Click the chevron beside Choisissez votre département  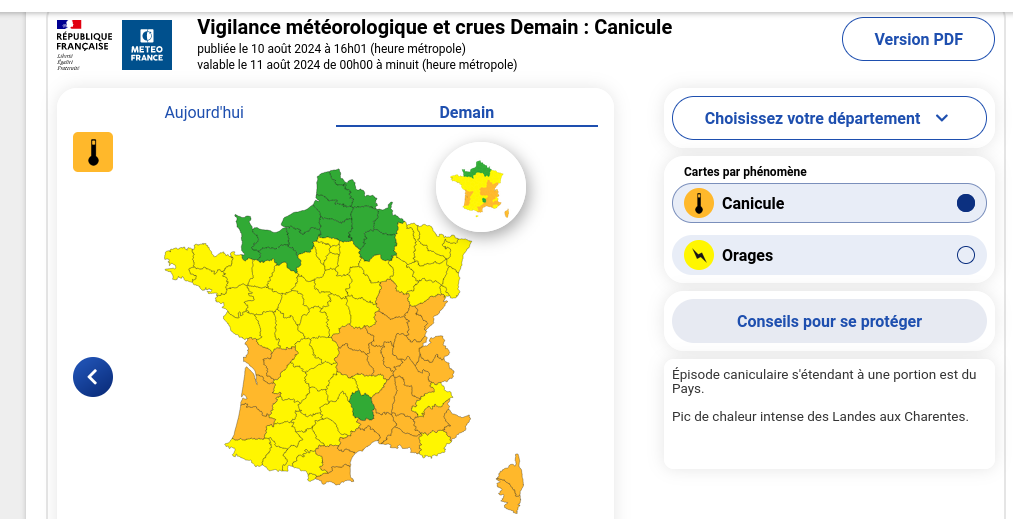click(941, 118)
